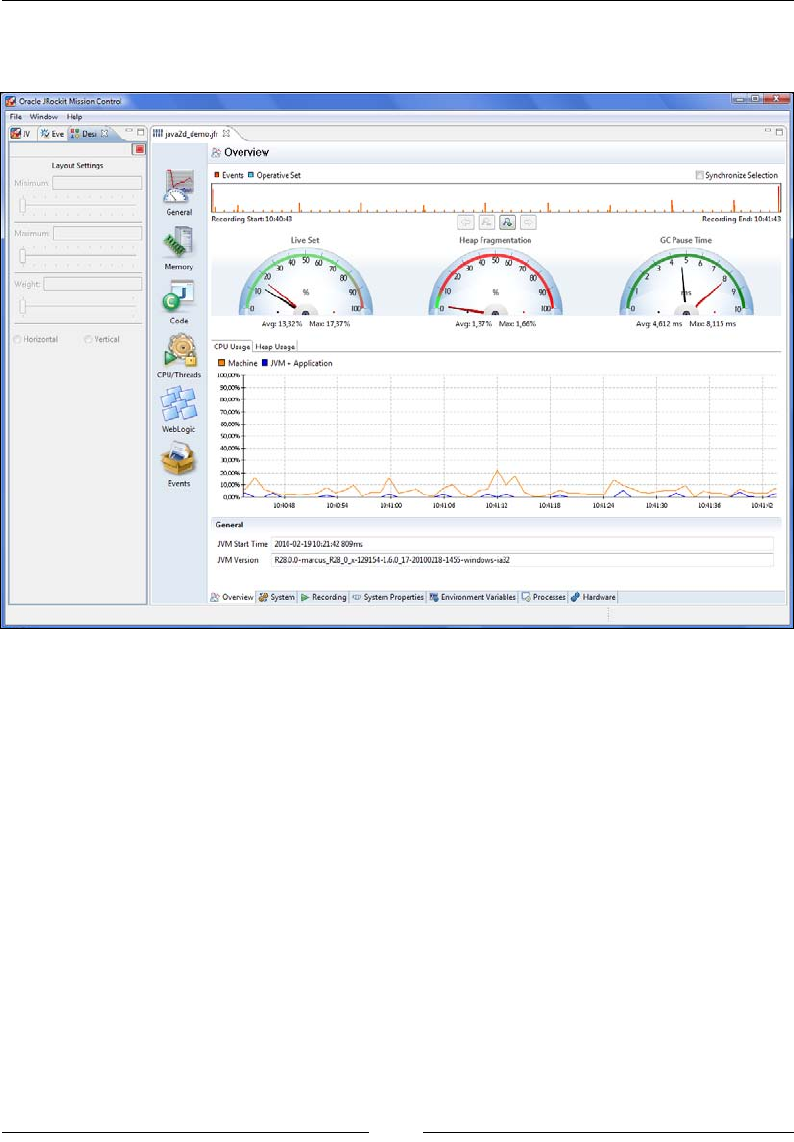Click the Events legend color swatch
Viewport: 794px width, 1142px height.
point(216,175)
